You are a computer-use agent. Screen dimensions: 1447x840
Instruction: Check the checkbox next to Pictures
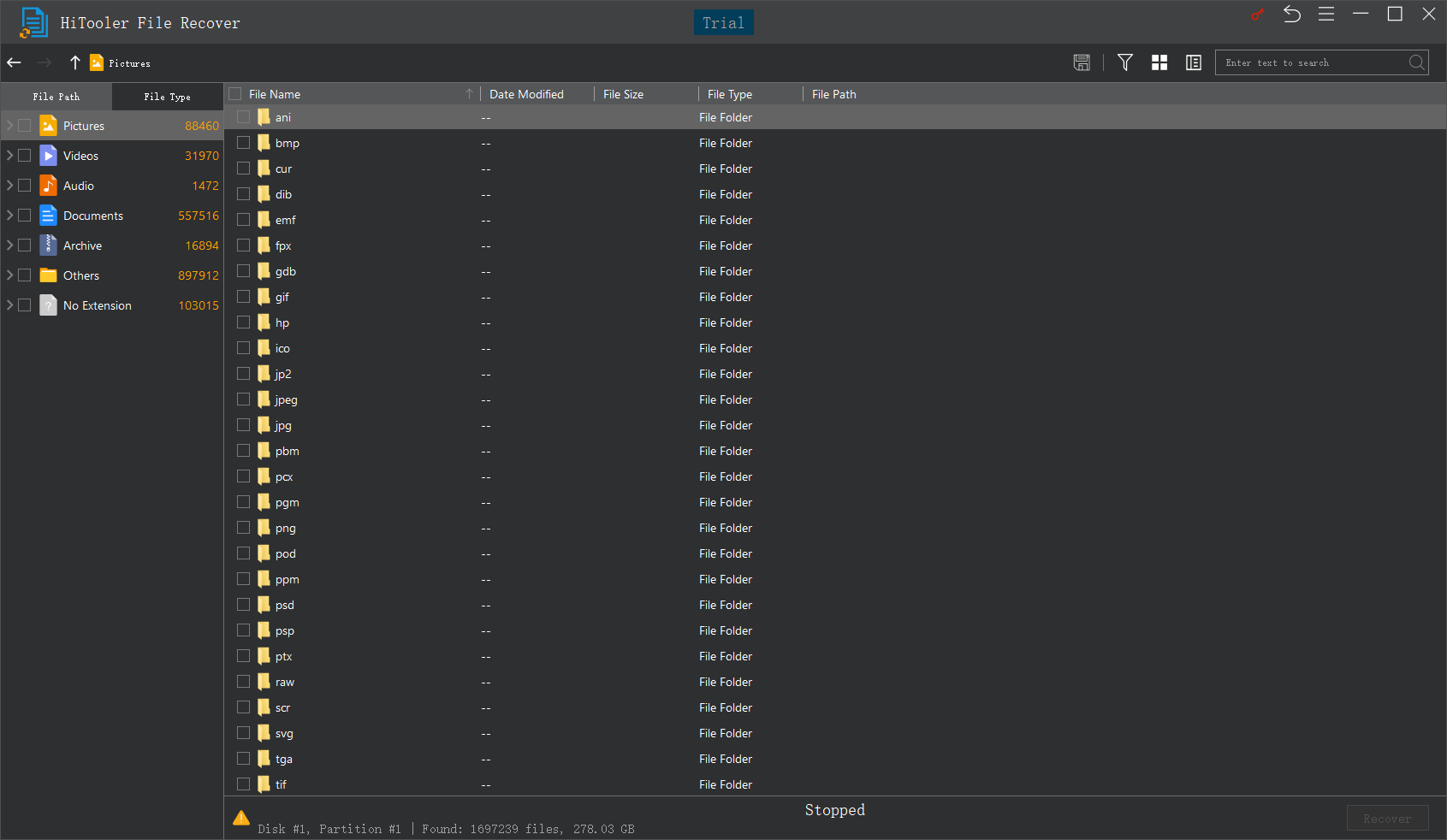click(23, 125)
